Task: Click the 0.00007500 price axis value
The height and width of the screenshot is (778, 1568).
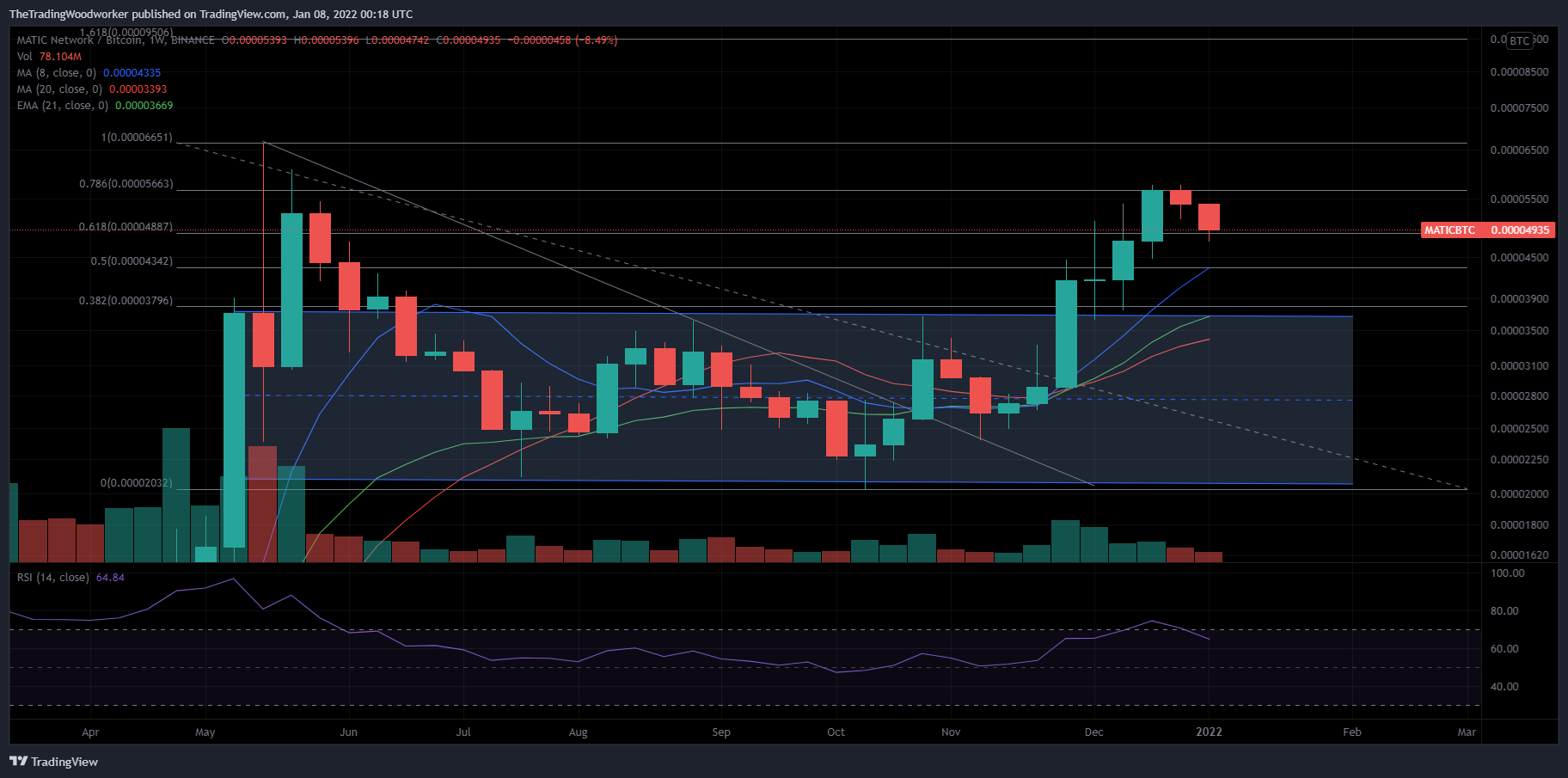Action: (x=1519, y=108)
